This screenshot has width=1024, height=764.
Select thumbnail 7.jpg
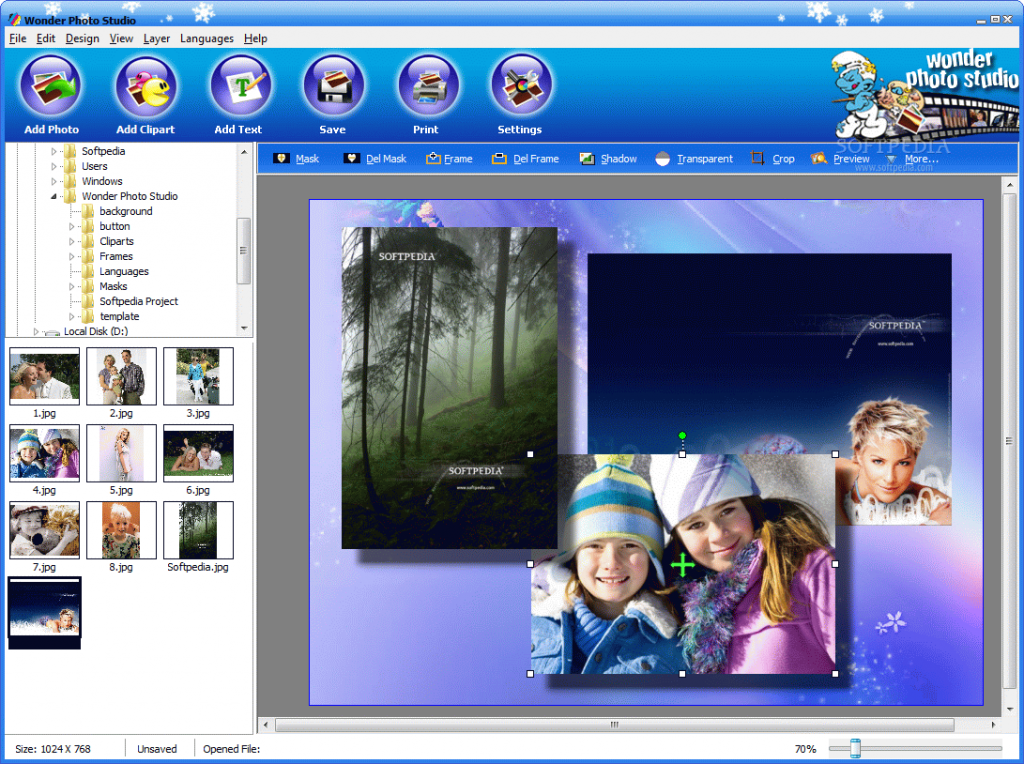[44, 530]
